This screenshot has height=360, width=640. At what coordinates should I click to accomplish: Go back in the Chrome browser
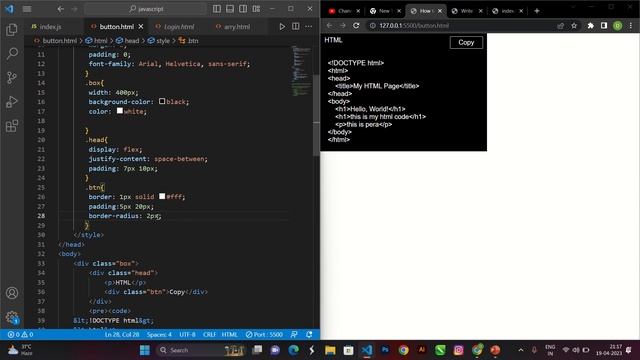(x=329, y=25)
